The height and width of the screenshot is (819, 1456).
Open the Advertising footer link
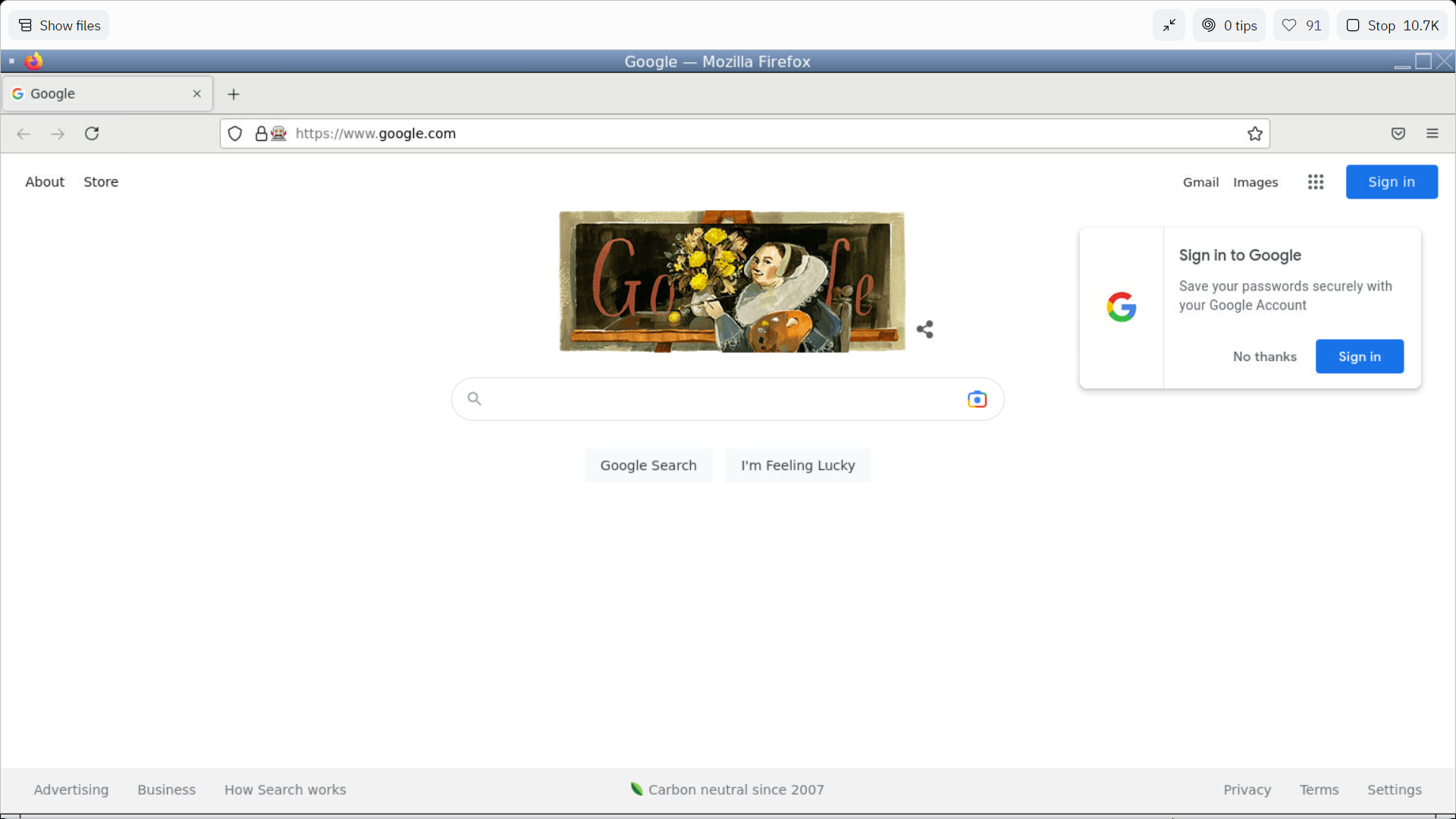pyautogui.click(x=71, y=790)
